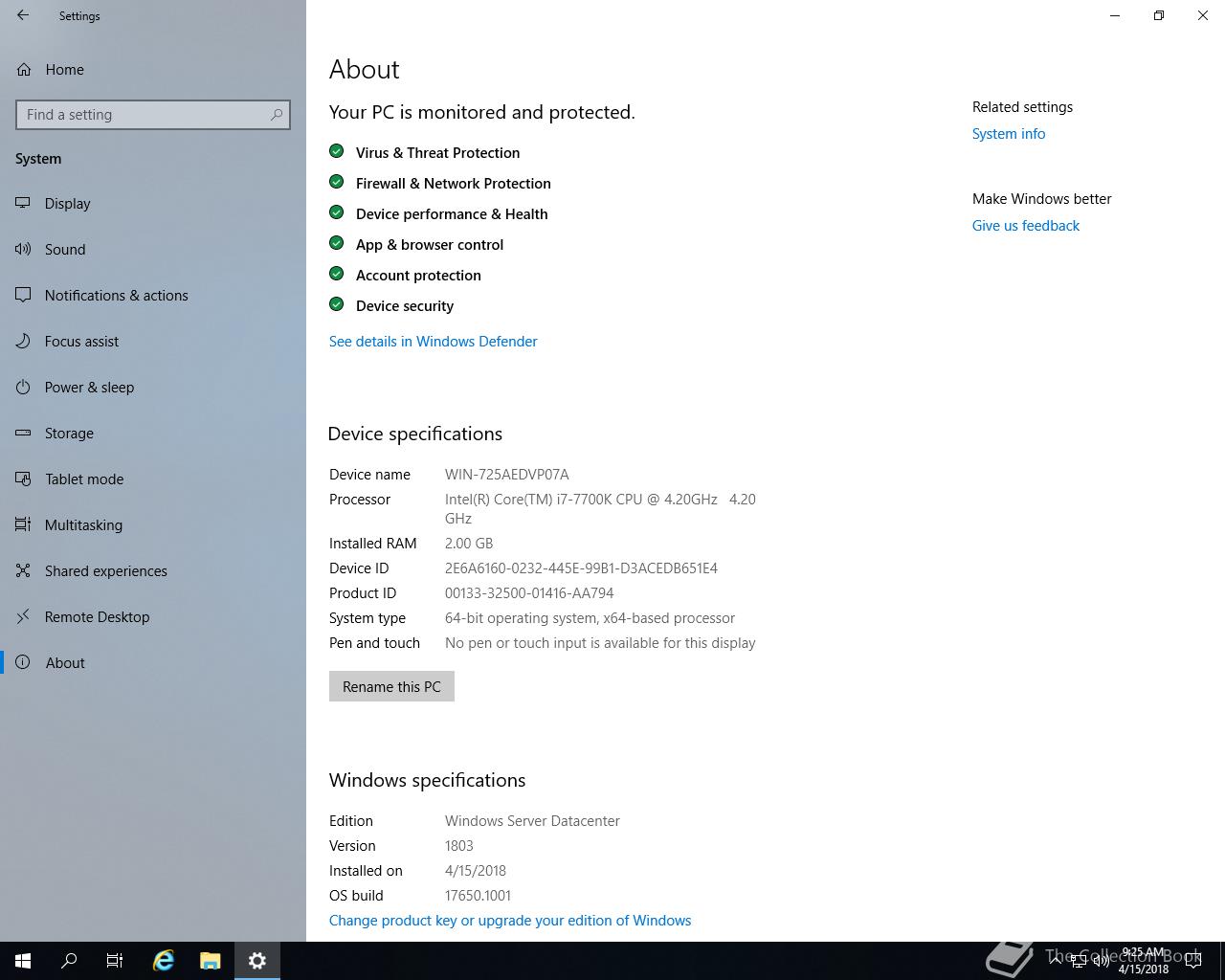Open the Home page in Settings
This screenshot has height=980, width=1225.
click(153, 69)
